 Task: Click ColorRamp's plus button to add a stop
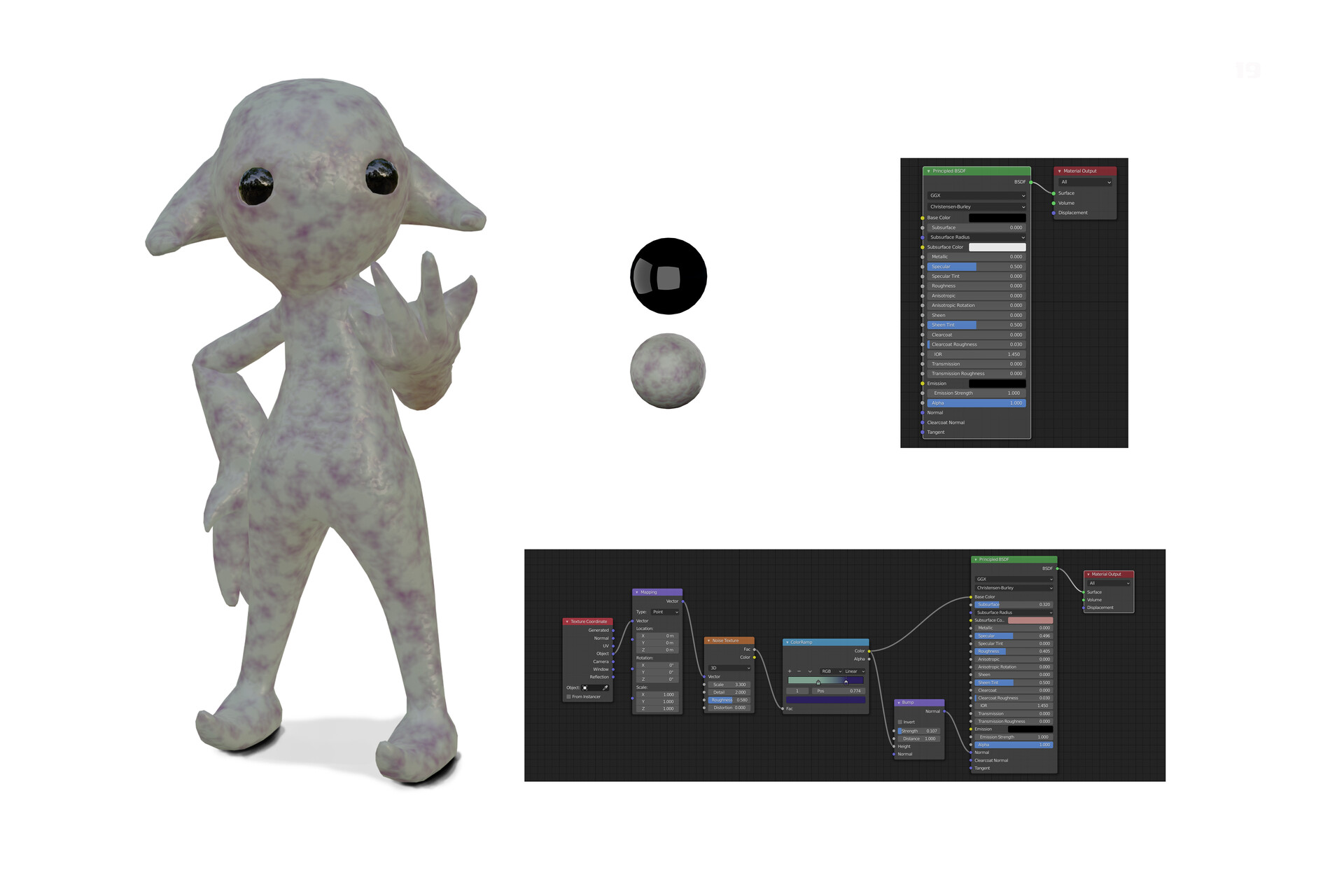pos(790,671)
